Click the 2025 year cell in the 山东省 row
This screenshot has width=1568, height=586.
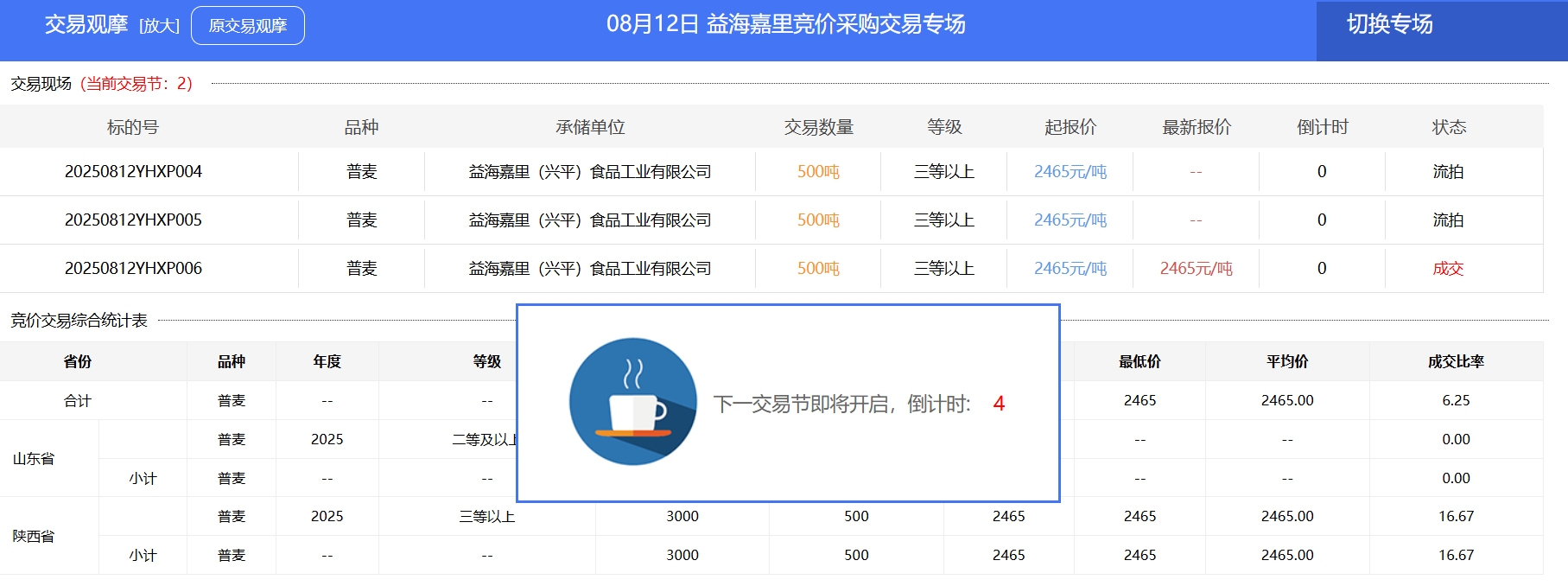327,439
